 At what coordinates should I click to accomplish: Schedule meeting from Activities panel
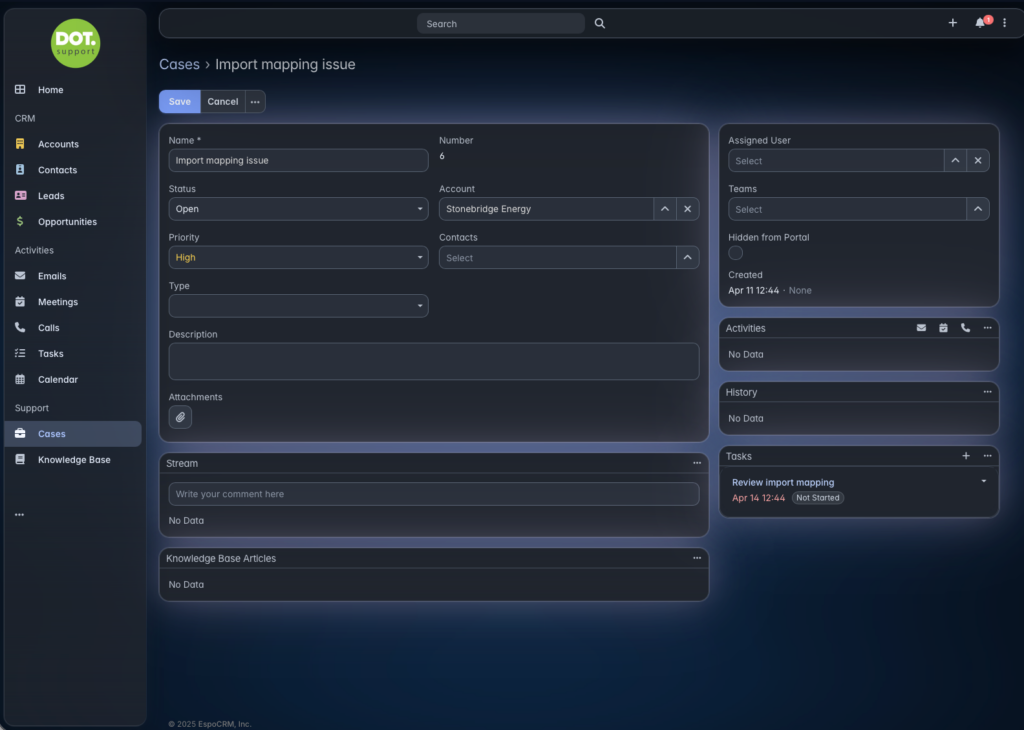[944, 328]
